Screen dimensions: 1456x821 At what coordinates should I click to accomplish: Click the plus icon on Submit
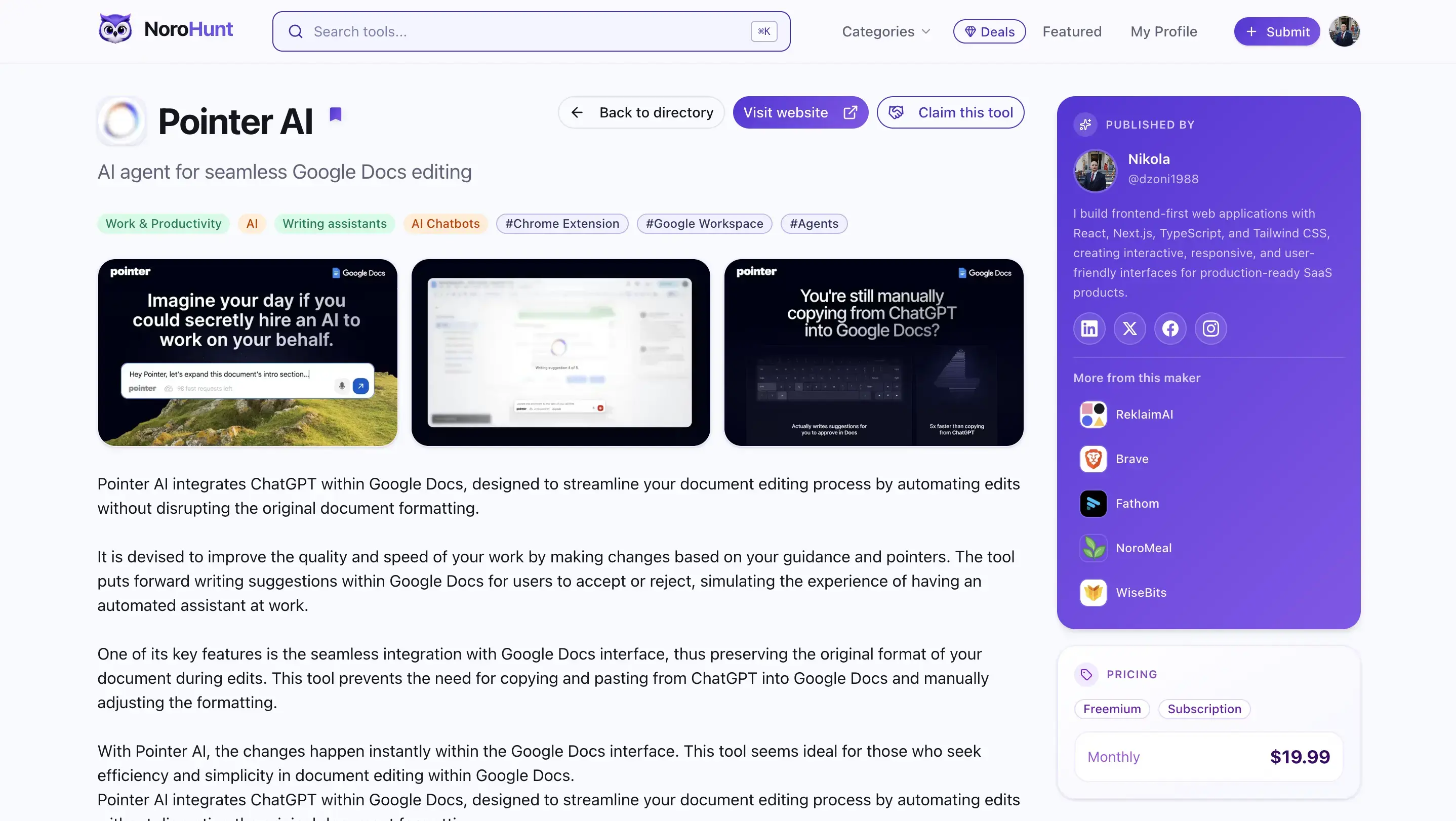(1251, 32)
